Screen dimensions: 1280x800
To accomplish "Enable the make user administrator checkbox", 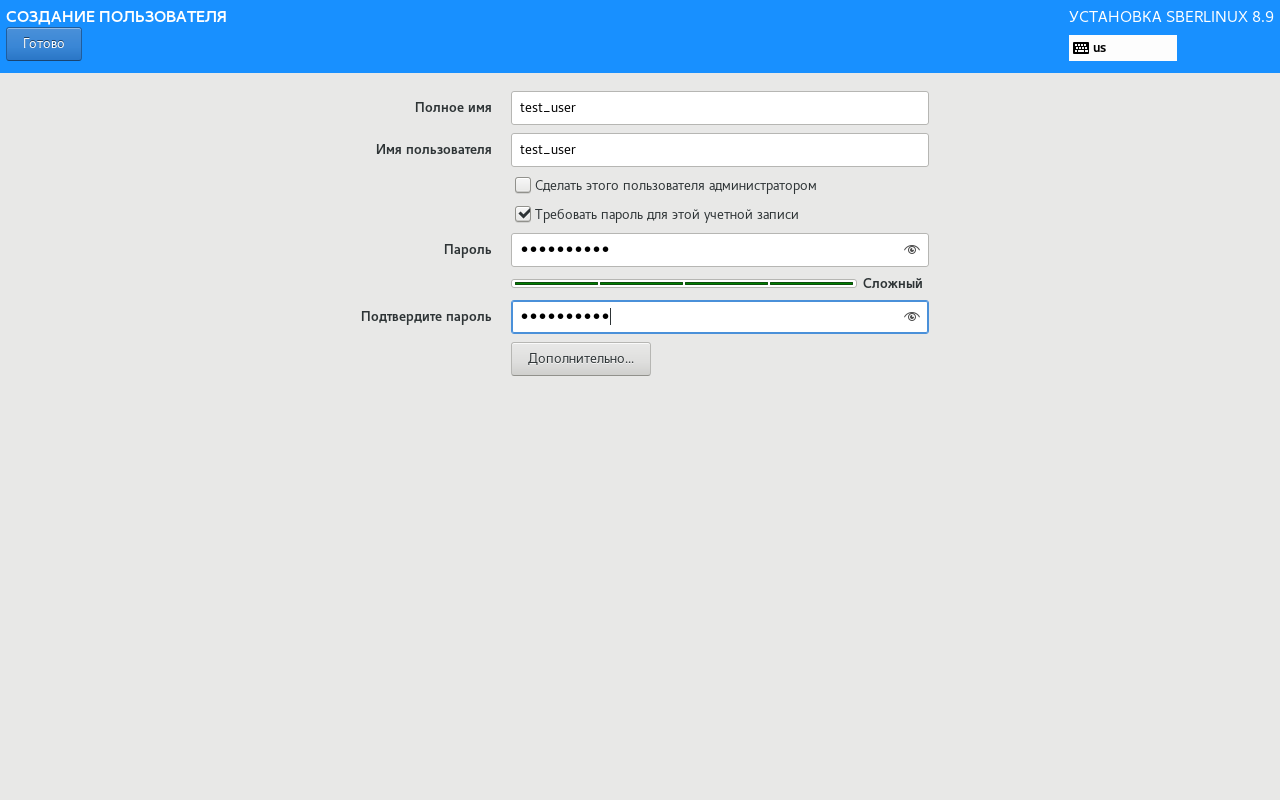I will (523, 185).
